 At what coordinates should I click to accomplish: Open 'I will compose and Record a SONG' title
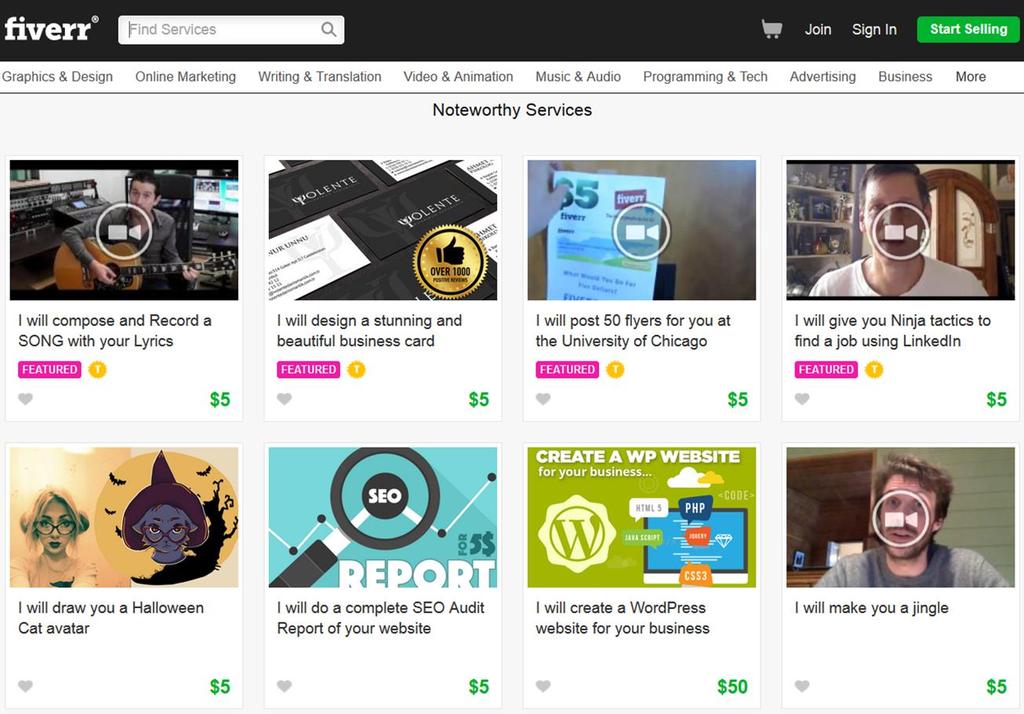115,331
